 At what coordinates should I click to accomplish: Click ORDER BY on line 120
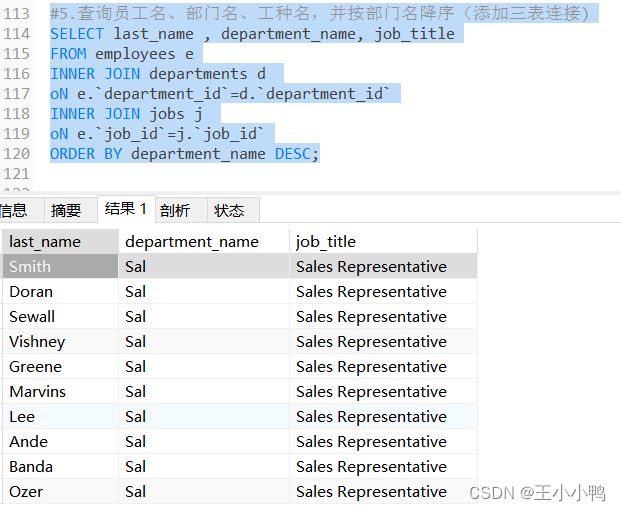click(86, 154)
